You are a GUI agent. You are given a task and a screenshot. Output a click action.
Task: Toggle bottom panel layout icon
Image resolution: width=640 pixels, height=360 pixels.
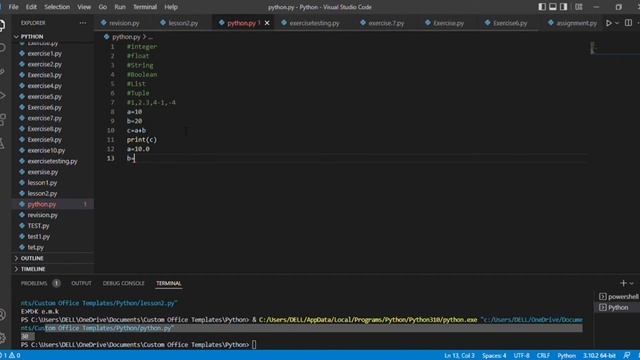(x=553, y=7)
